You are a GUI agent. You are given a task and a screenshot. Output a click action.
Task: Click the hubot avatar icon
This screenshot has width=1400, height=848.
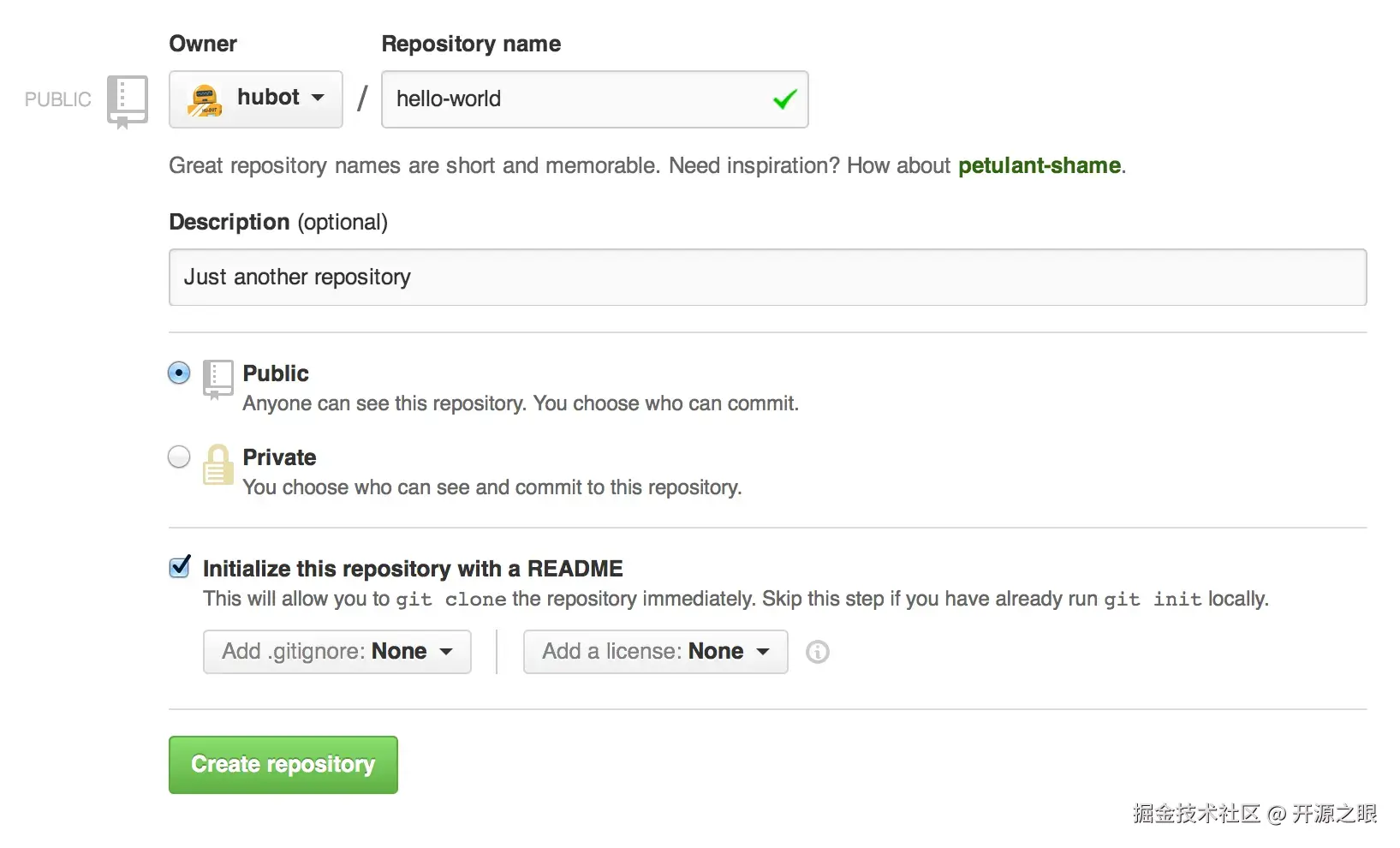click(x=205, y=100)
